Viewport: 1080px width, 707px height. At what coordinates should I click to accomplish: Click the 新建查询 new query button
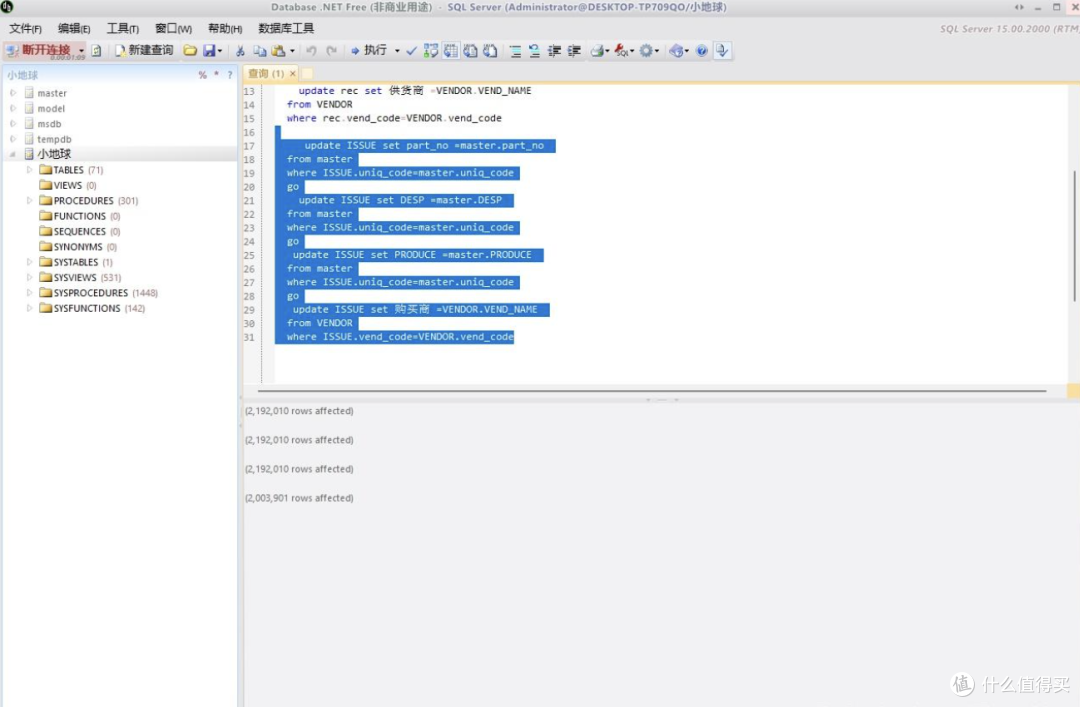pos(144,50)
